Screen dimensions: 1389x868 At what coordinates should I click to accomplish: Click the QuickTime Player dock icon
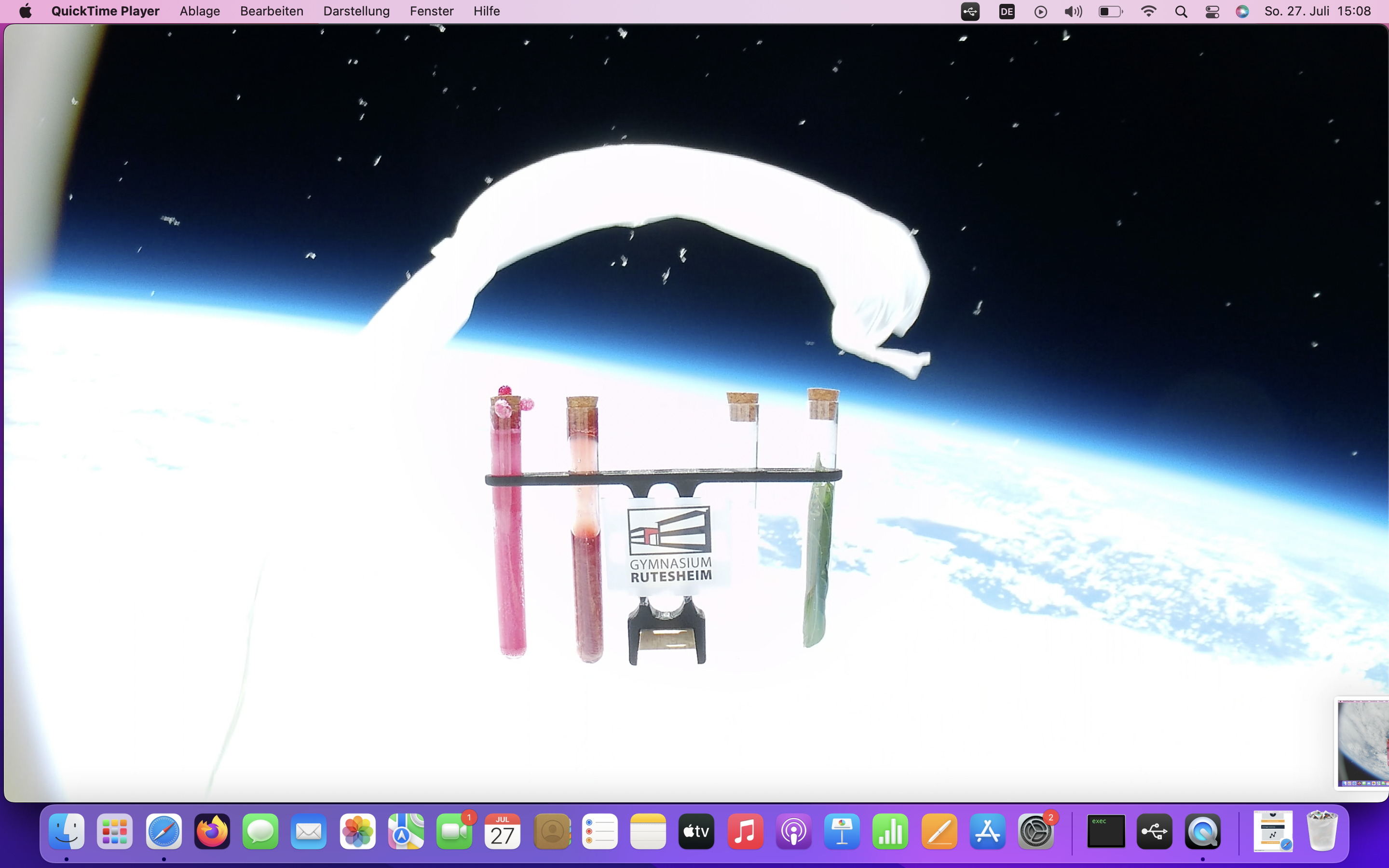1202,831
